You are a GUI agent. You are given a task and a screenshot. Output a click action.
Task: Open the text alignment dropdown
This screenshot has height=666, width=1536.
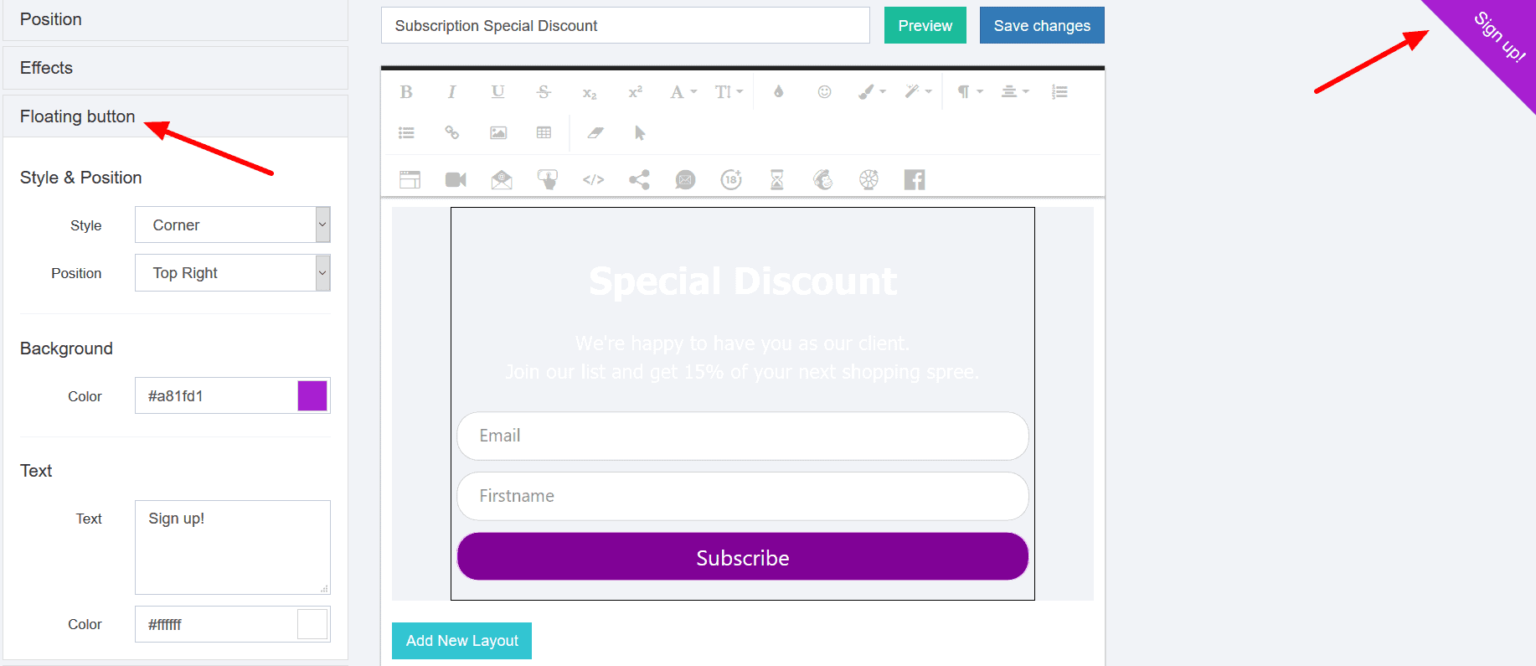[x=1015, y=92]
